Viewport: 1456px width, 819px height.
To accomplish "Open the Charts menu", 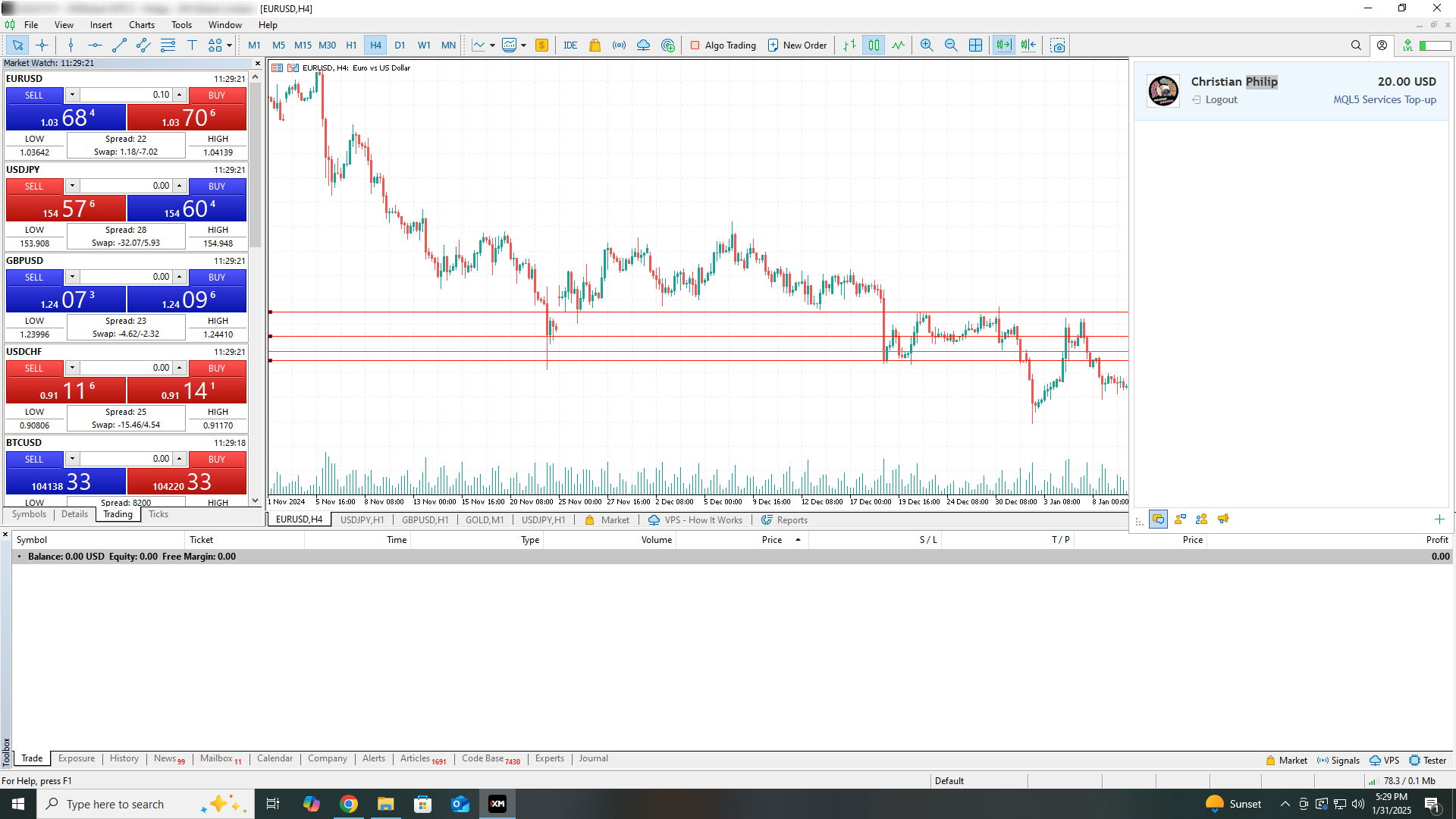I will point(141,25).
